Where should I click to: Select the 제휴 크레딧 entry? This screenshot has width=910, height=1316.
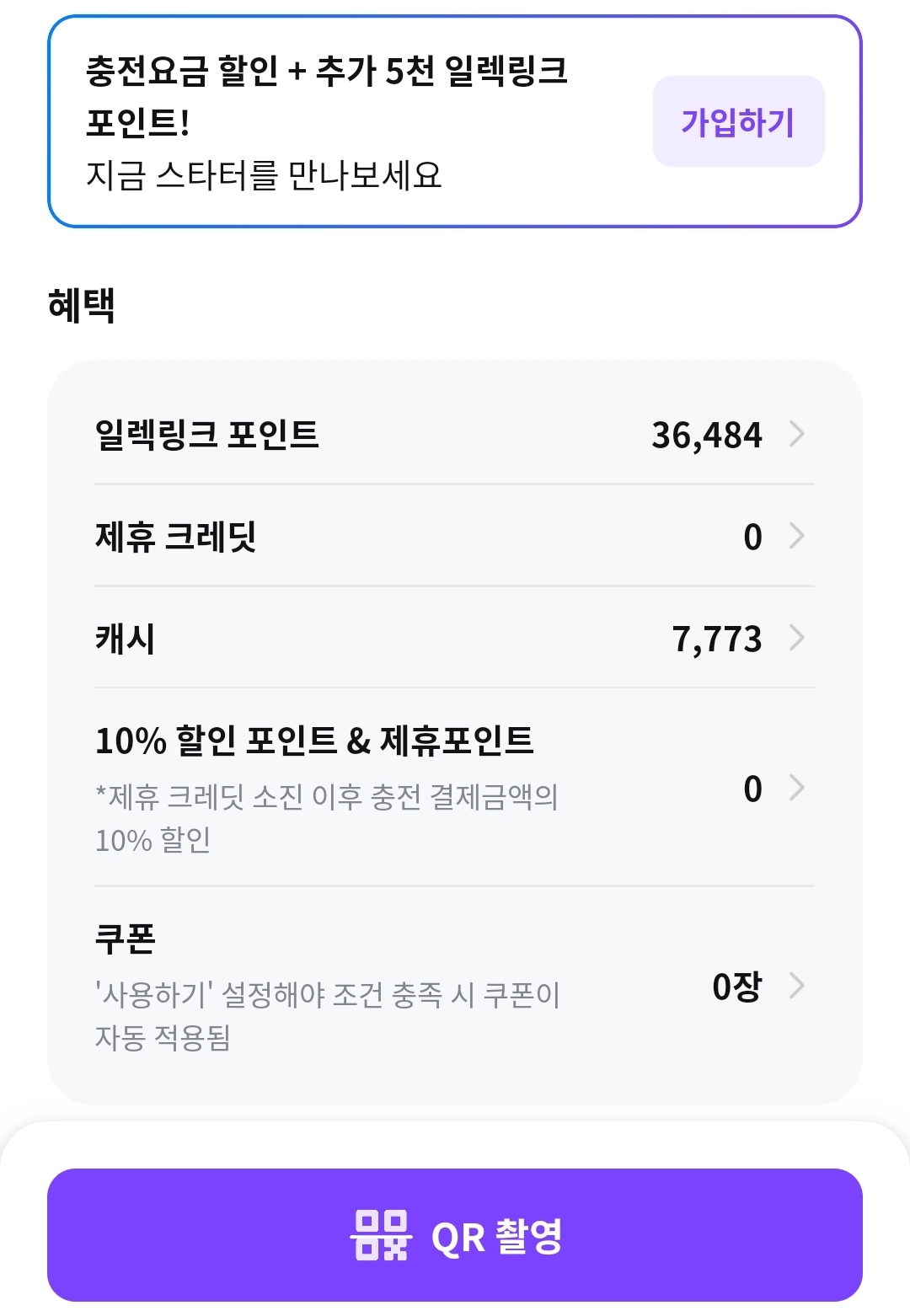click(x=455, y=536)
